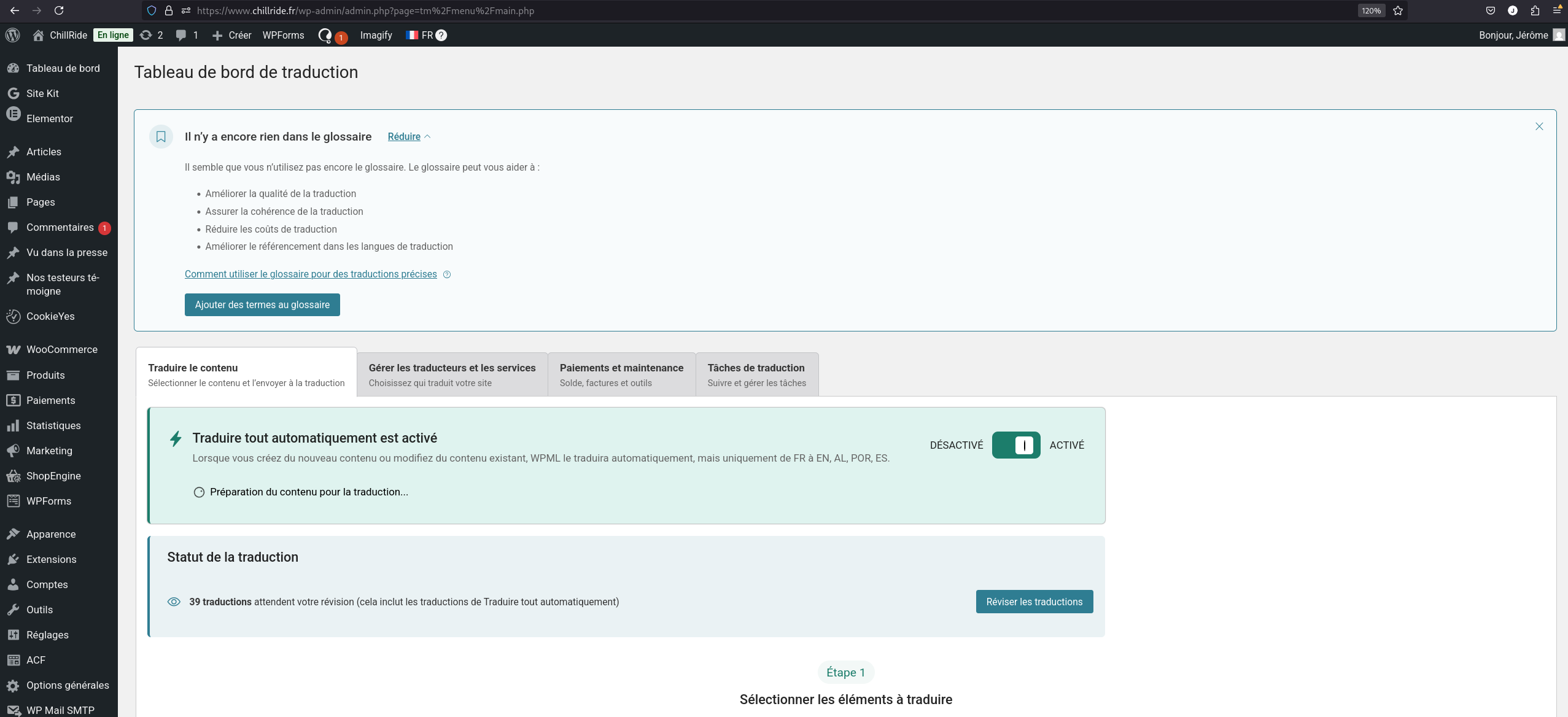The width and height of the screenshot is (1568, 717).
Task: Bookmark this page with star icon
Action: click(1398, 10)
